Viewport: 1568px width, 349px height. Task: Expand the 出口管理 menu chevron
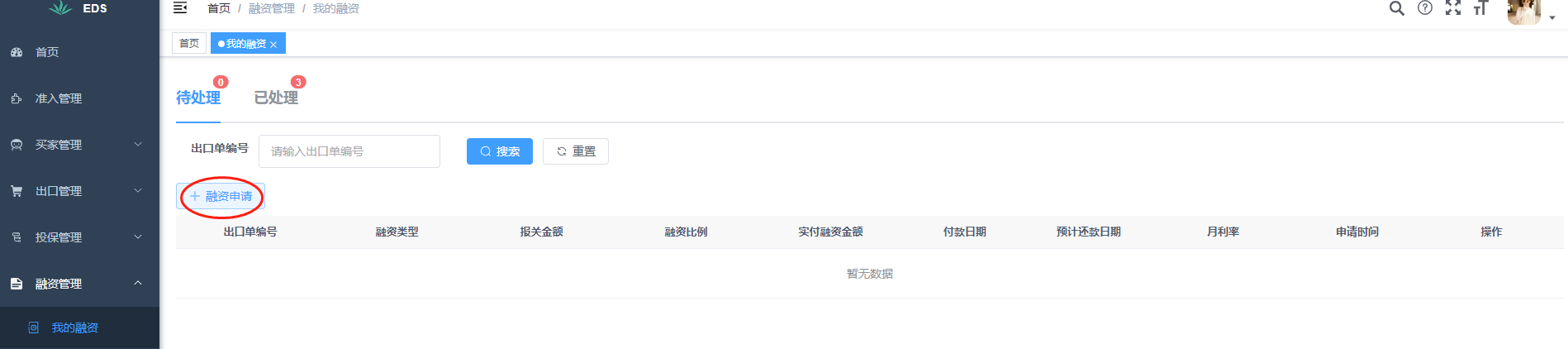coord(138,190)
